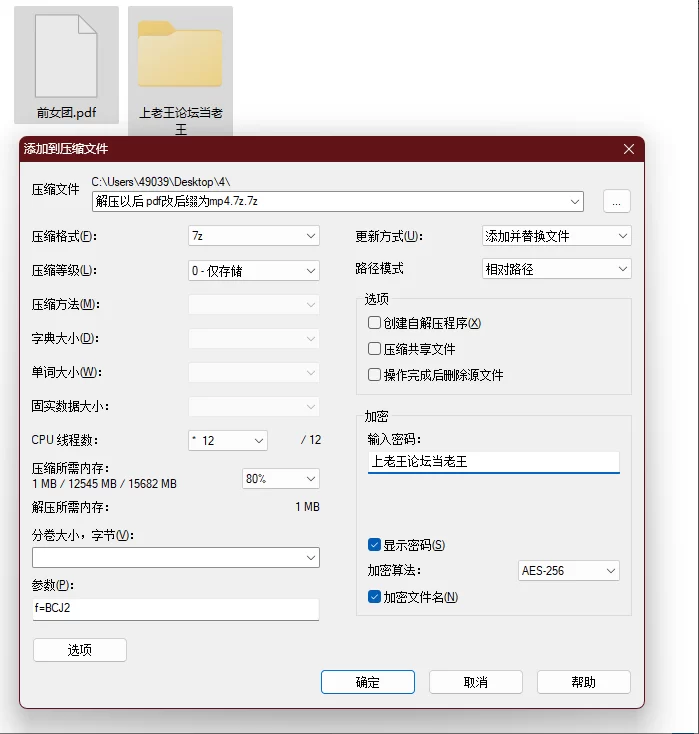
Task: Confirm with the 确定 button
Action: (x=368, y=682)
